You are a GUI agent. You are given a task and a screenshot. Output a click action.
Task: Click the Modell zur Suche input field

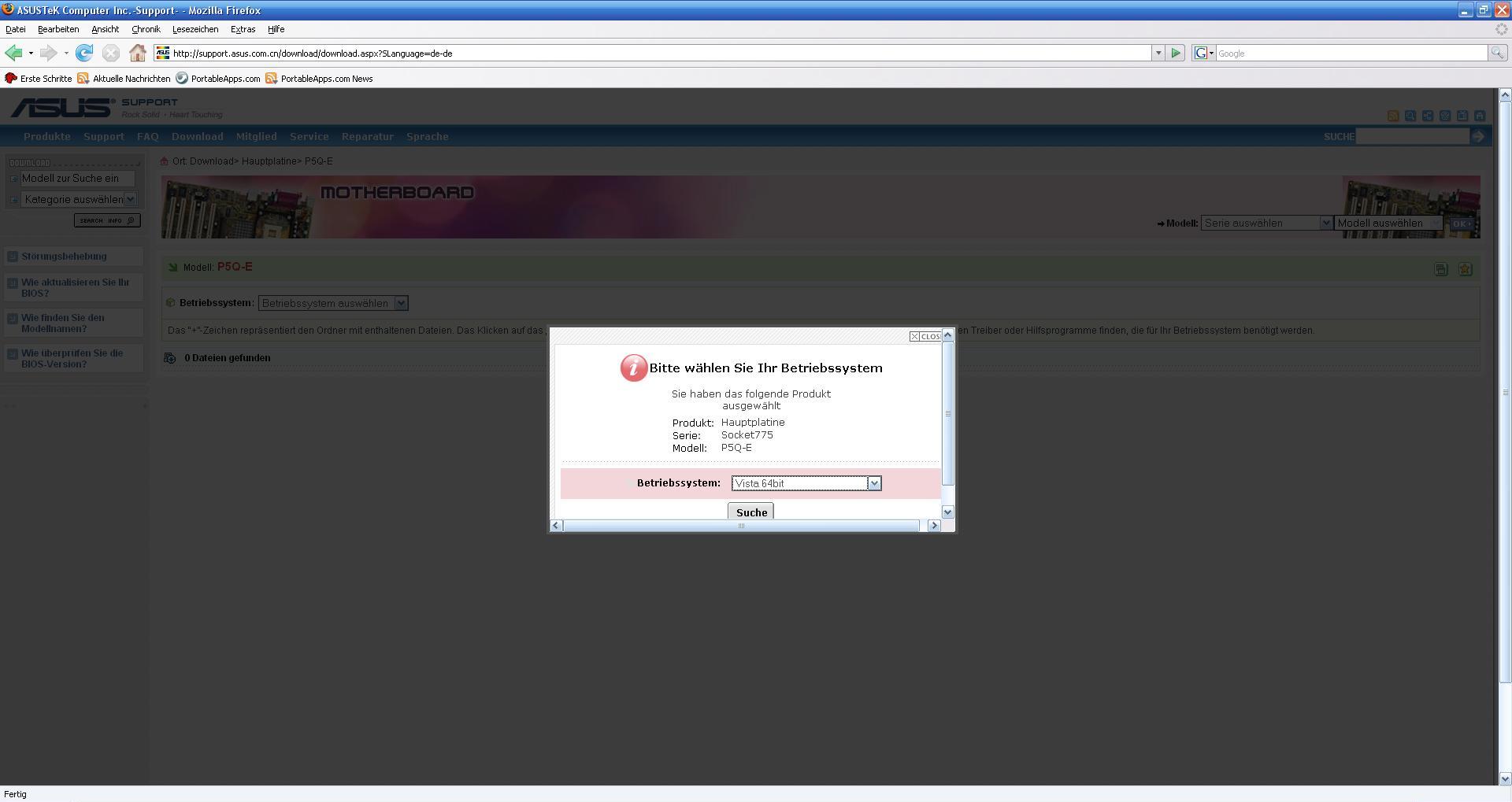pyautogui.click(x=77, y=179)
